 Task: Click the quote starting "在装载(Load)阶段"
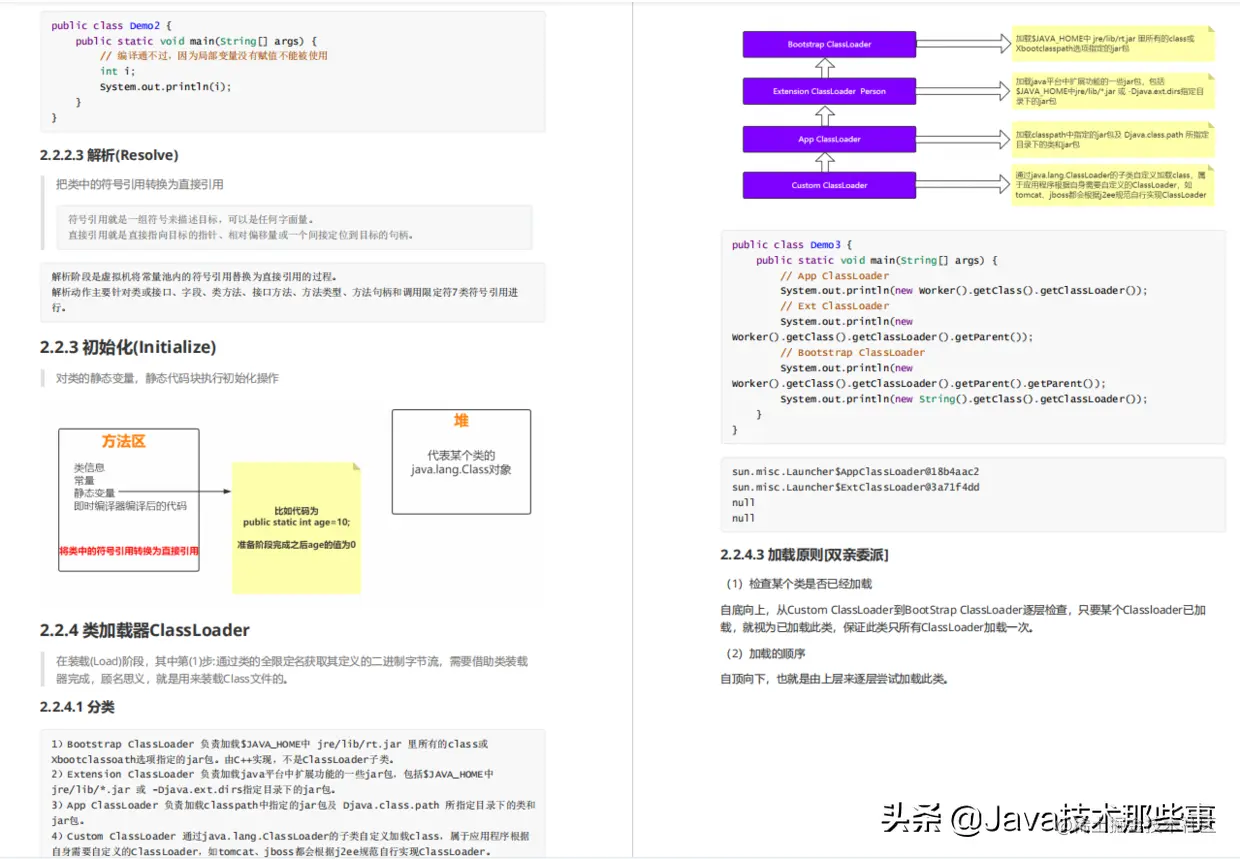[292, 670]
